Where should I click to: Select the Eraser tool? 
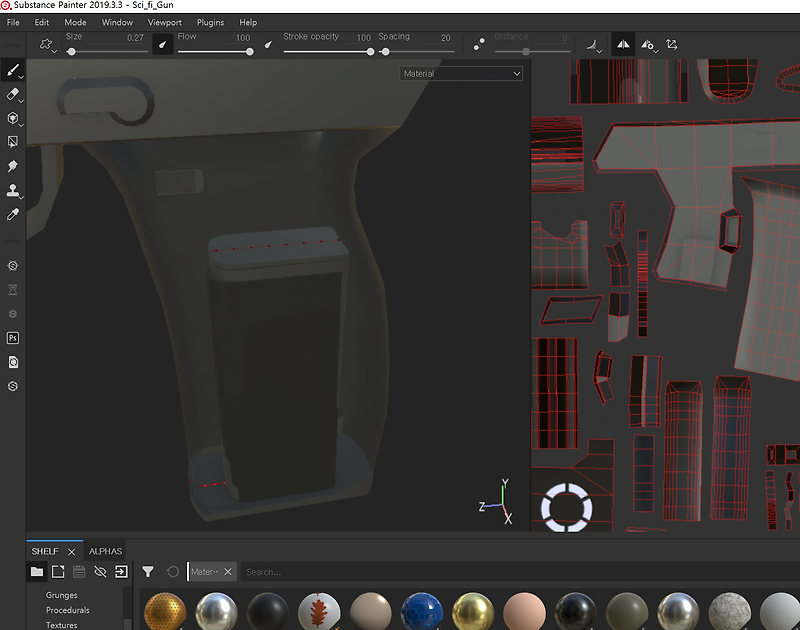tap(13, 95)
